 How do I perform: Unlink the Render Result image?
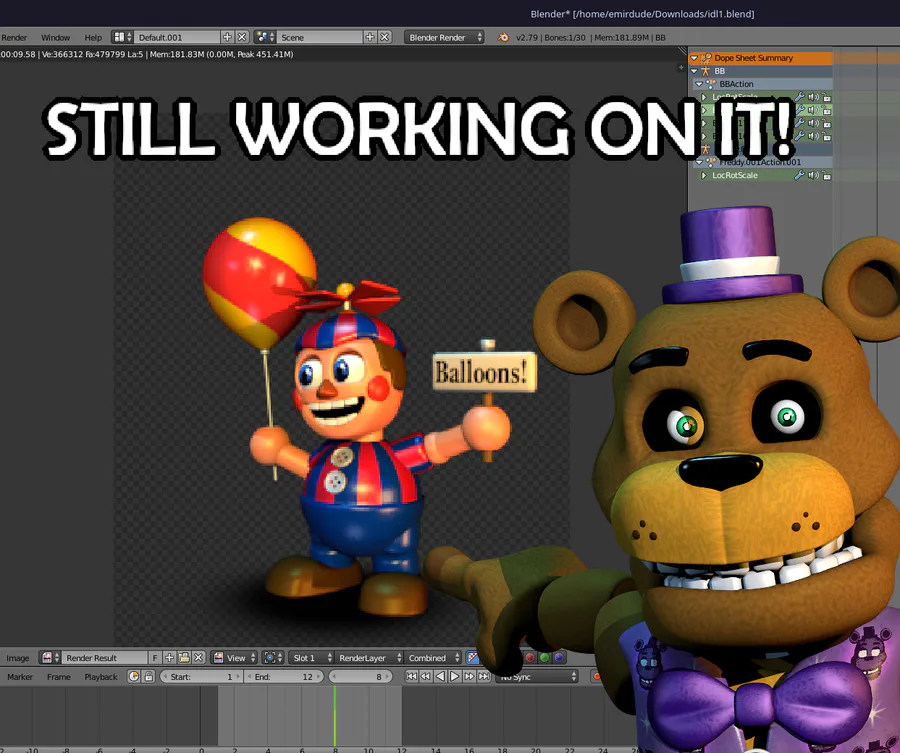click(199, 658)
